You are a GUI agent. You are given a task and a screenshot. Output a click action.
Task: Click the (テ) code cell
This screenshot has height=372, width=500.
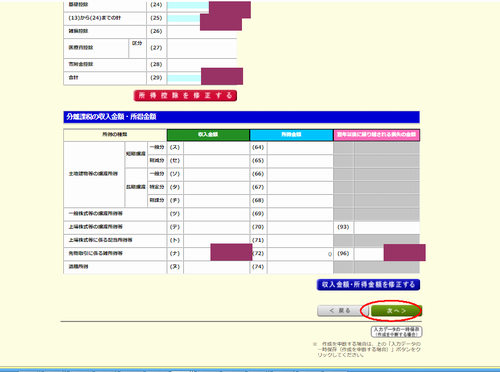(175, 227)
